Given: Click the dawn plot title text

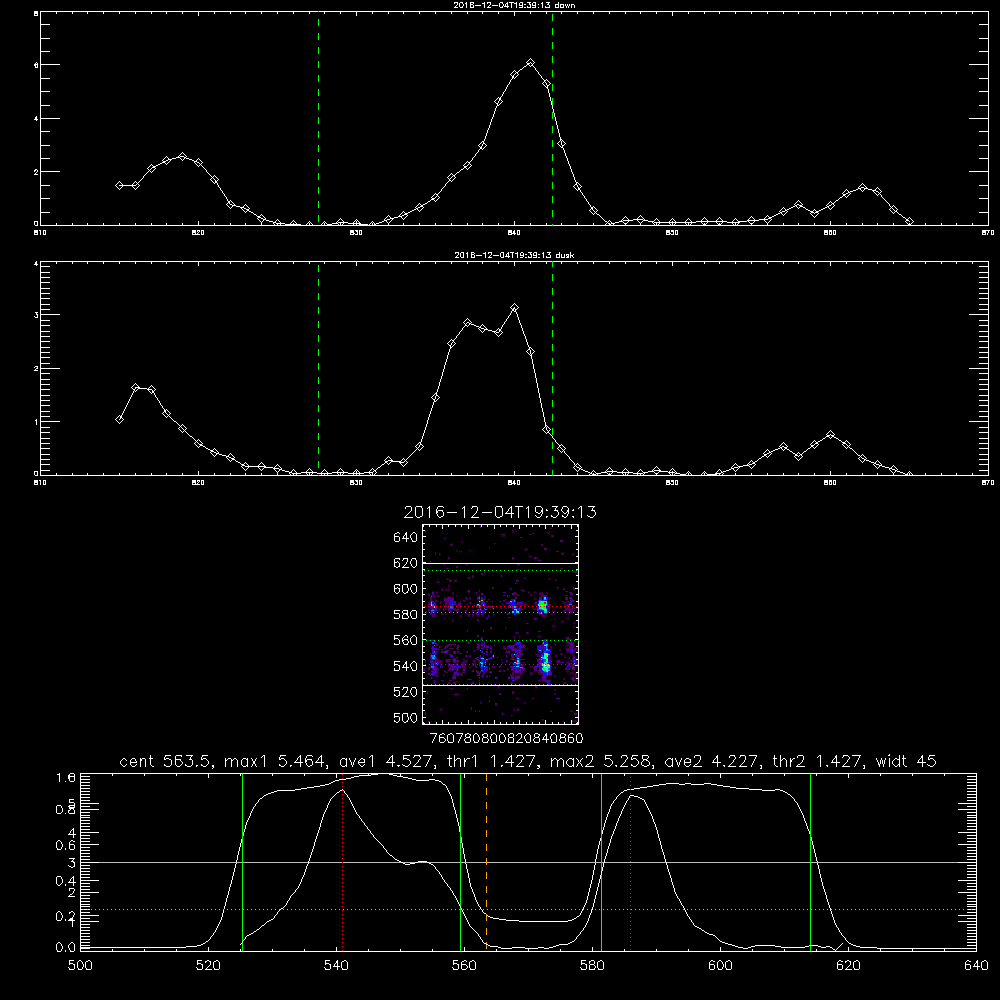Looking at the screenshot, I should coord(514,5).
